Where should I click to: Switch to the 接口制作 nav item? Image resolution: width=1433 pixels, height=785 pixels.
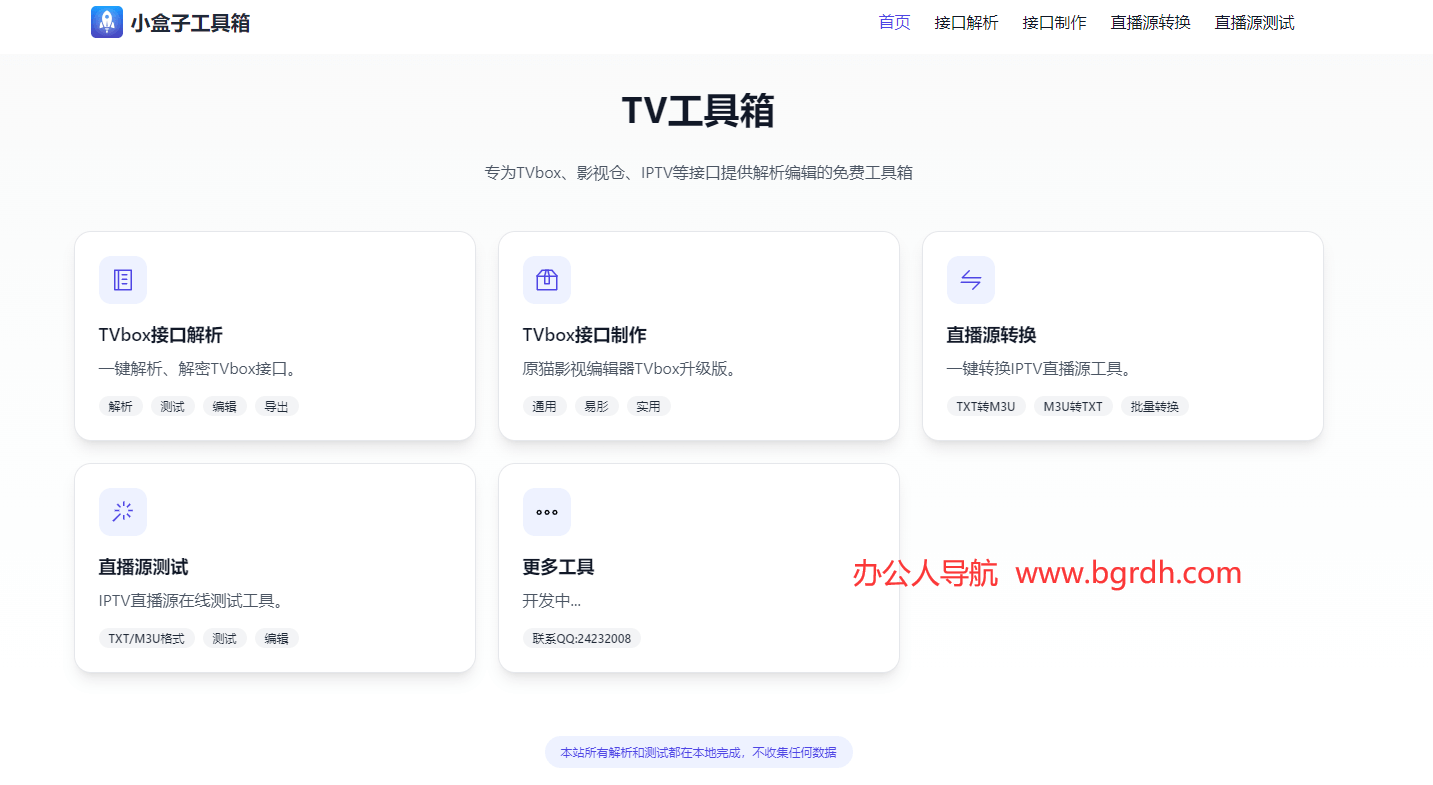(1054, 22)
